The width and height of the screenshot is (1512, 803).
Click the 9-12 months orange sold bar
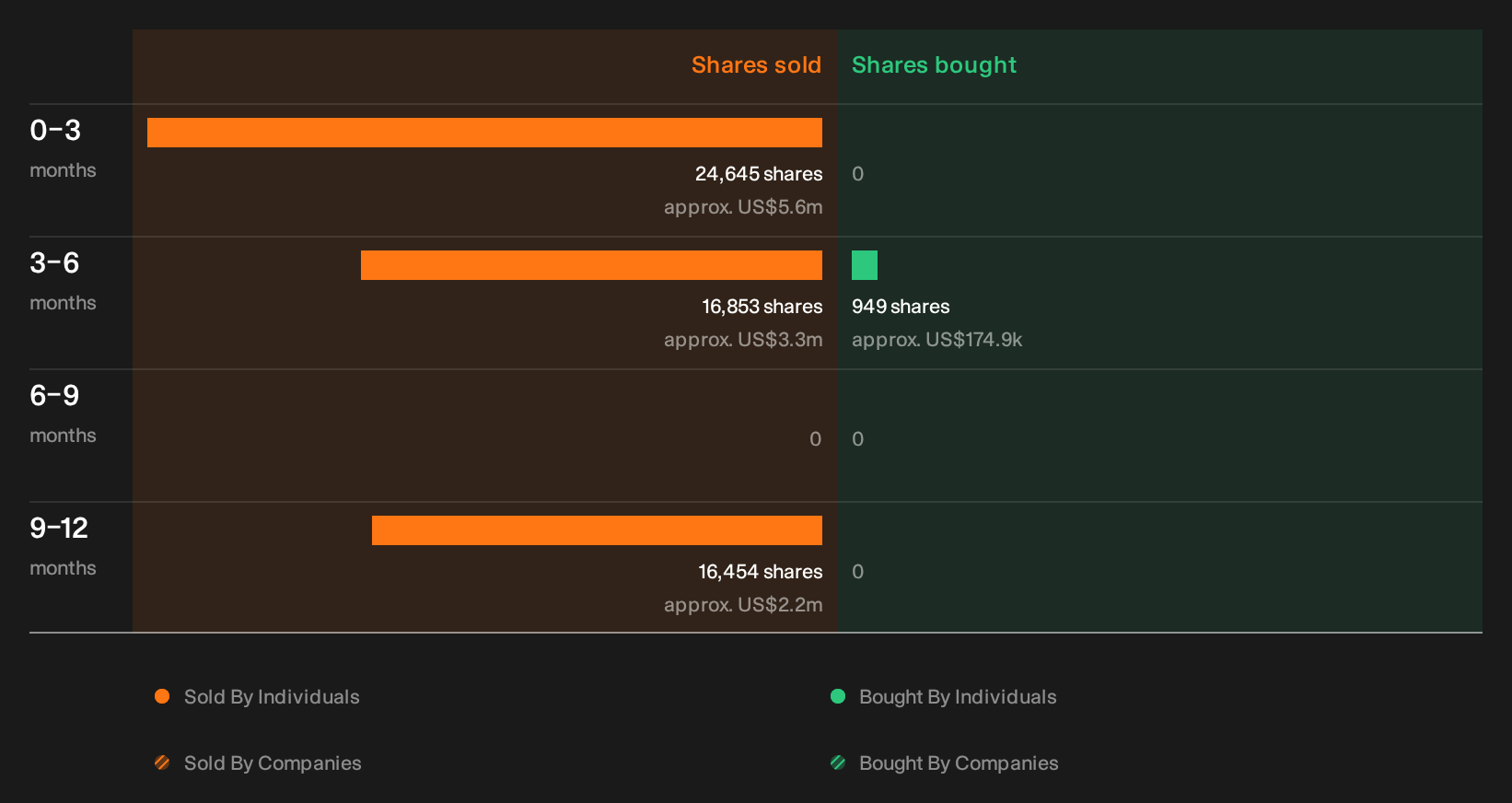pos(597,530)
